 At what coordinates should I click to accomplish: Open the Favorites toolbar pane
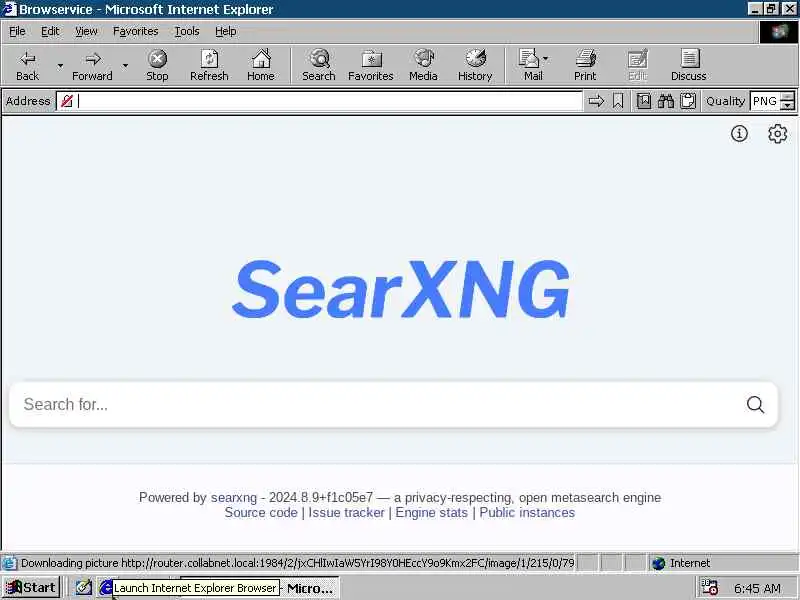click(x=371, y=65)
